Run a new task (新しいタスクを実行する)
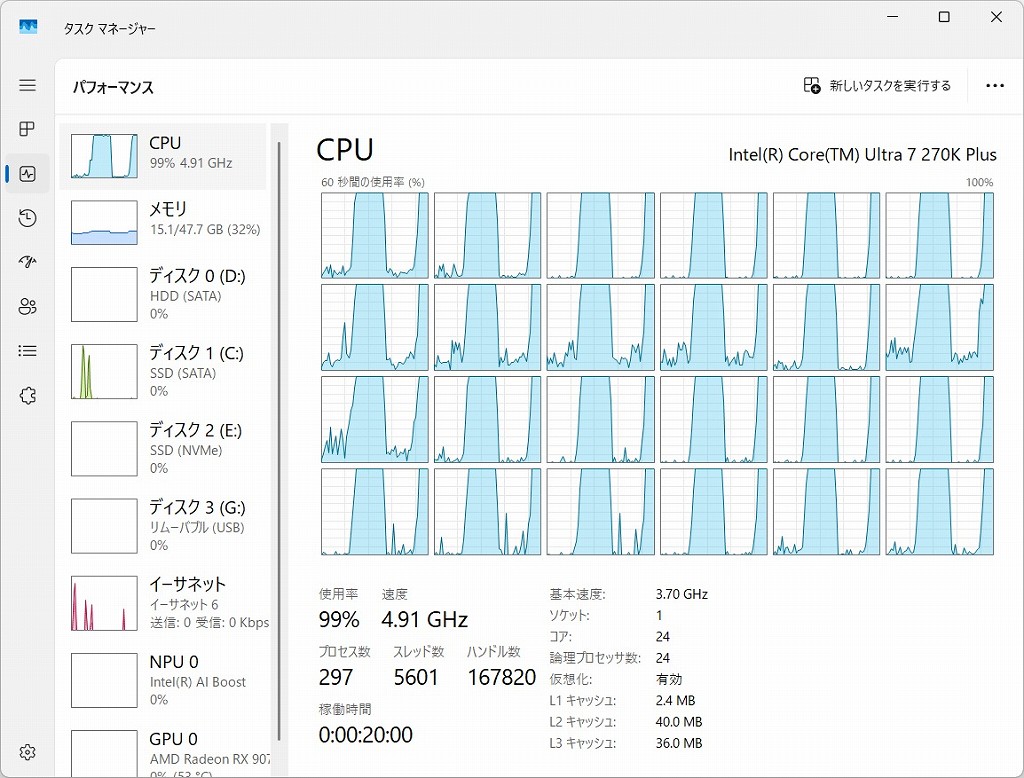The width and height of the screenshot is (1024, 778). point(877,86)
